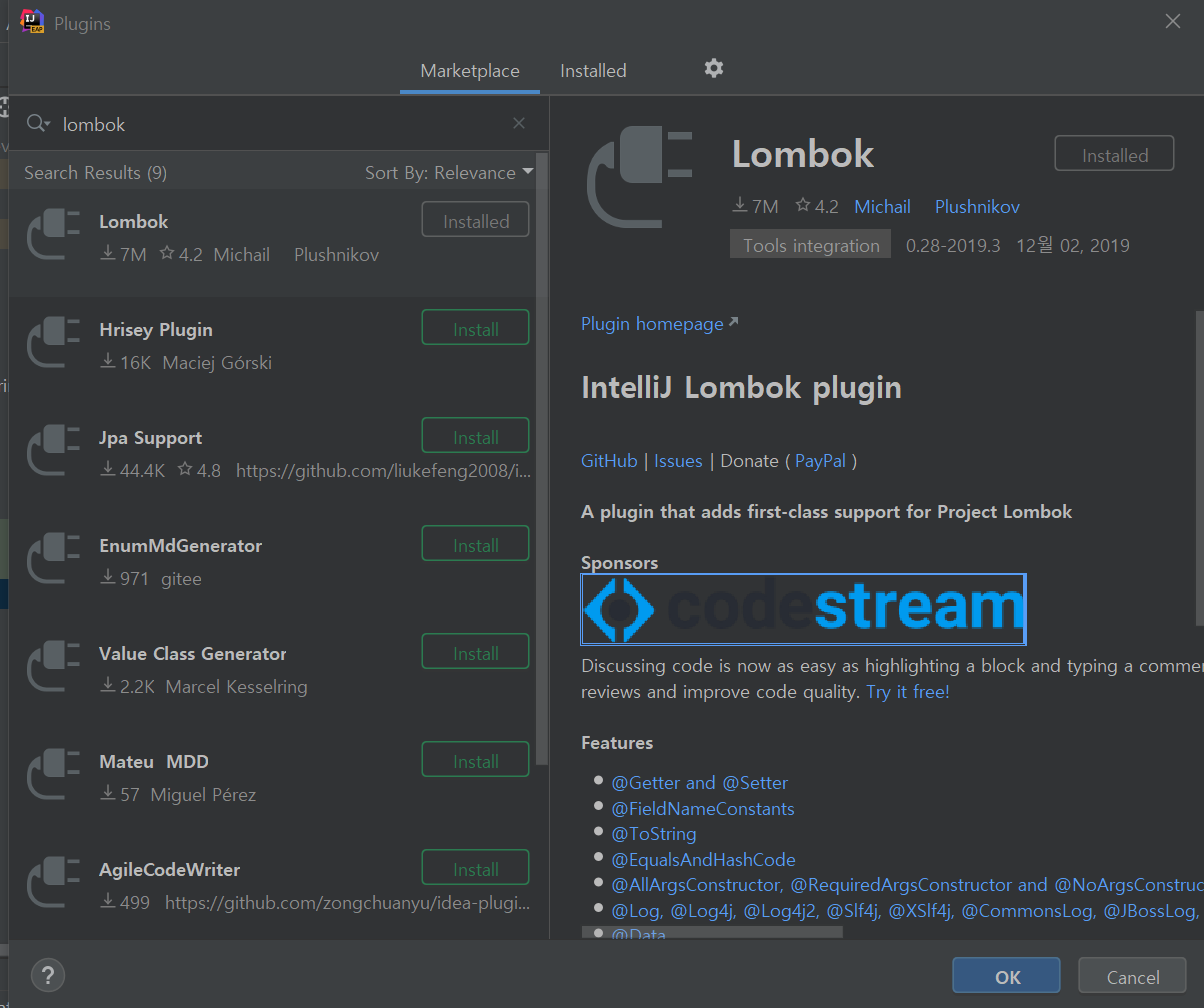Click the details horizontal scrollbar

712,932
